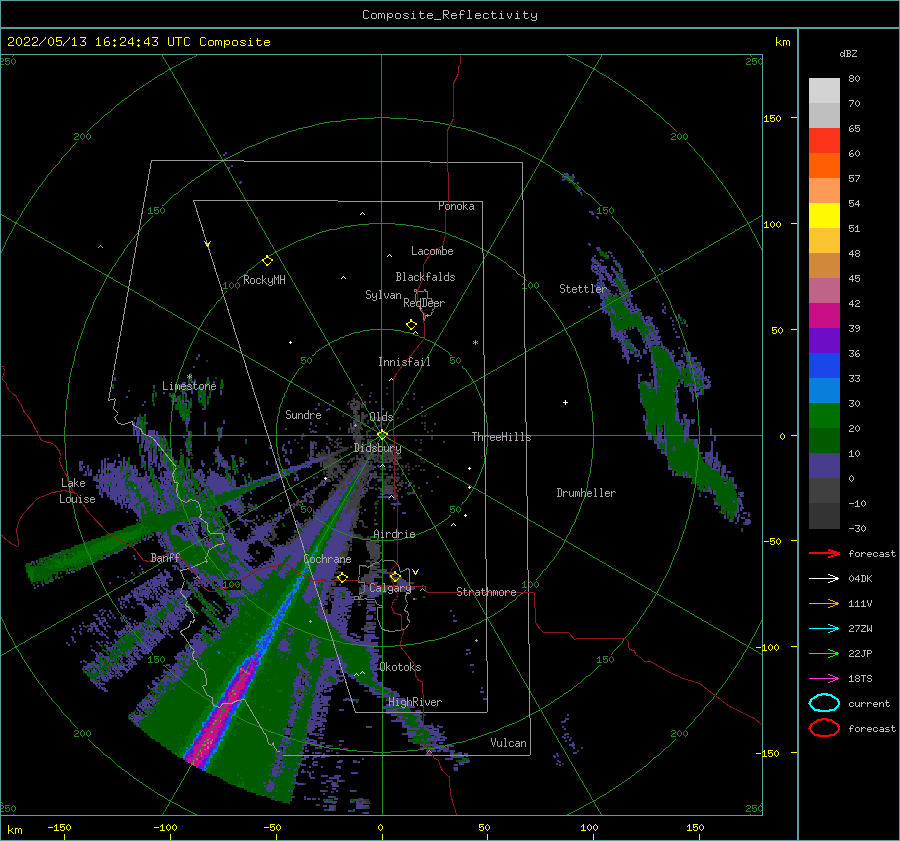Viewport: 900px width, 841px height.
Task: Click the HighRiver label
Action: click(415, 702)
